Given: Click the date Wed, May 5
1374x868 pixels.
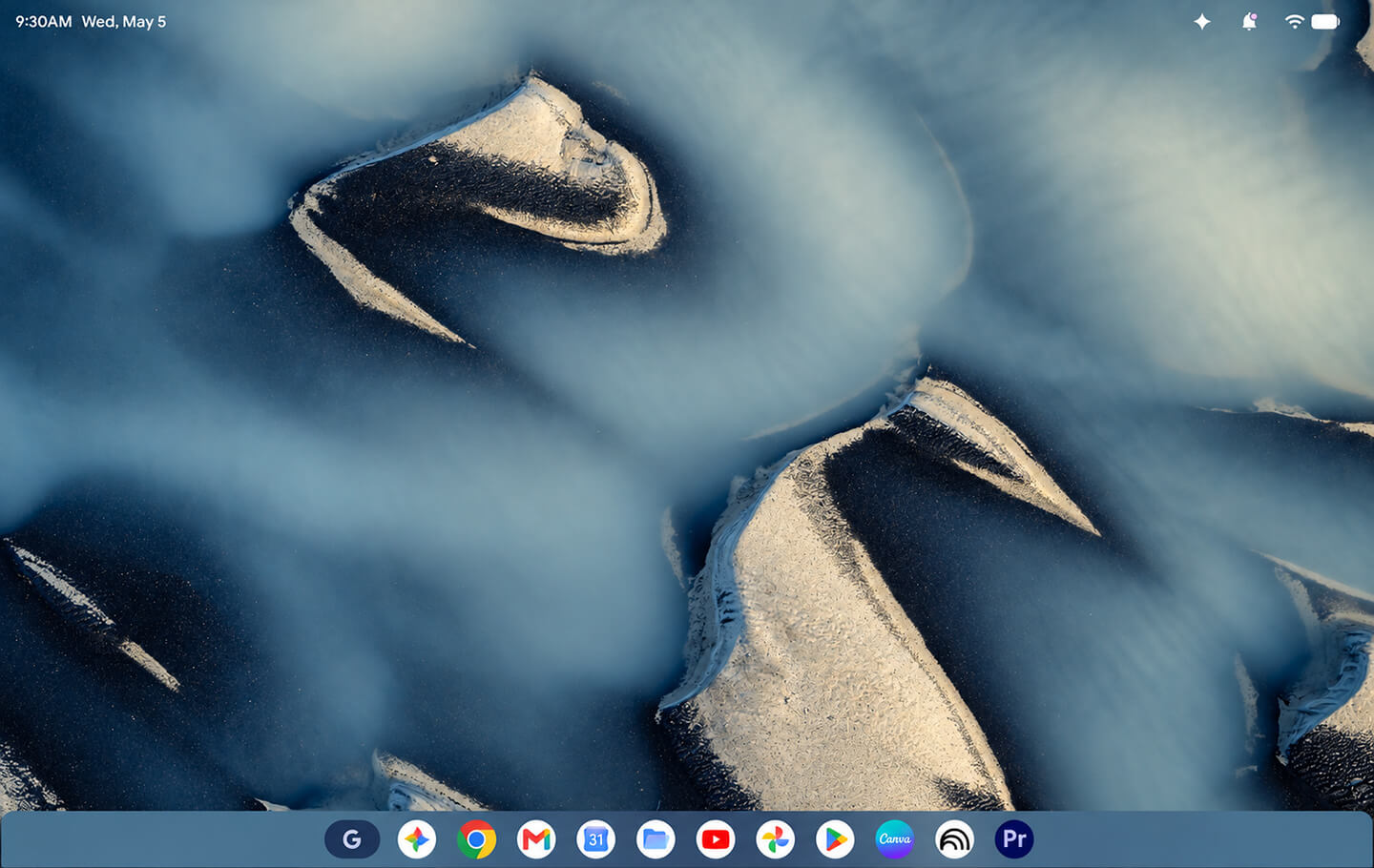Looking at the screenshot, I should (x=124, y=21).
